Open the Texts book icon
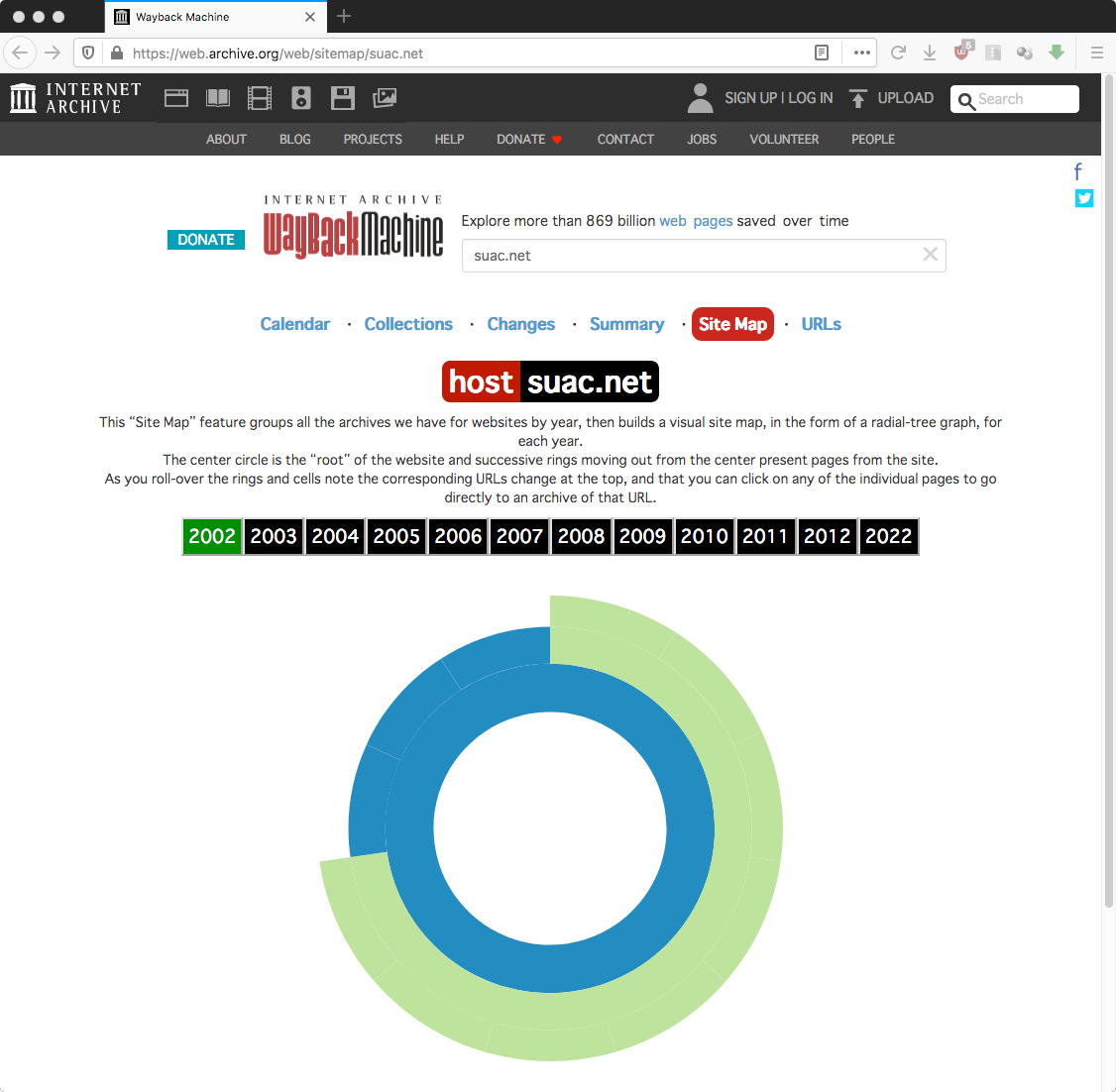Viewport: 1116px width, 1092px height. click(x=218, y=98)
